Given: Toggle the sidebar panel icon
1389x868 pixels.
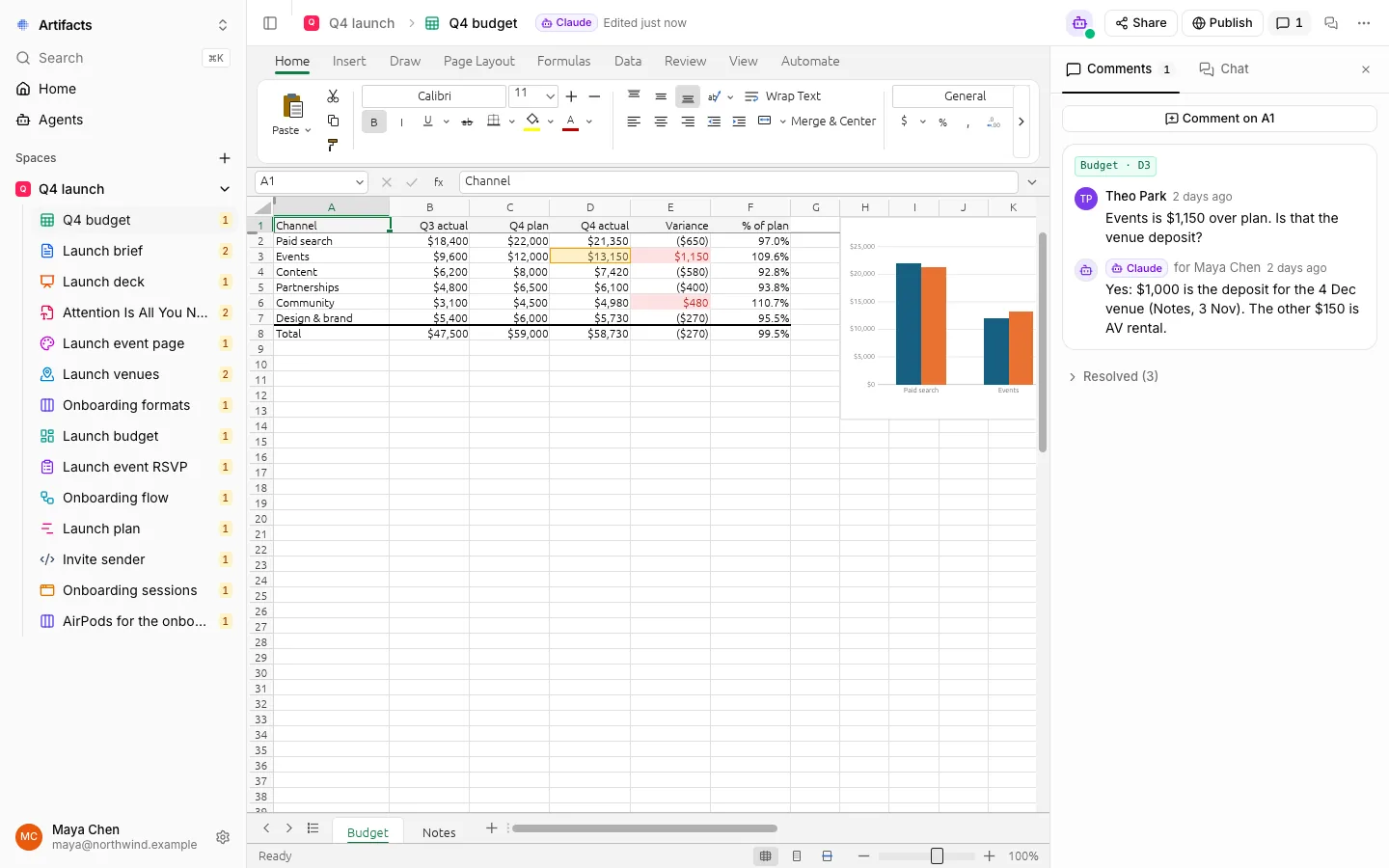Looking at the screenshot, I should point(270,23).
